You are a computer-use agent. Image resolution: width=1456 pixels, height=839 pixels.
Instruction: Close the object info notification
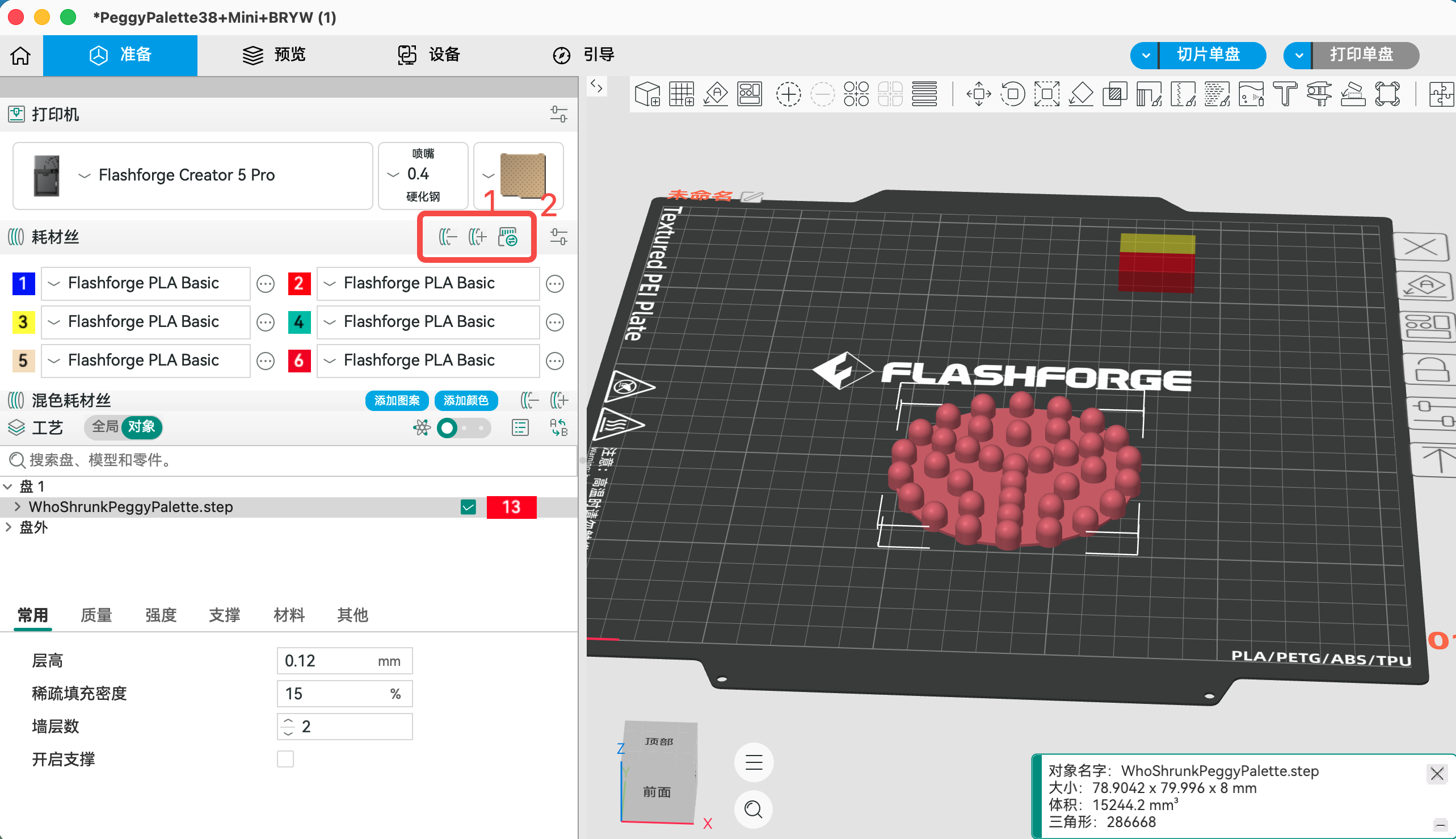pyautogui.click(x=1436, y=773)
